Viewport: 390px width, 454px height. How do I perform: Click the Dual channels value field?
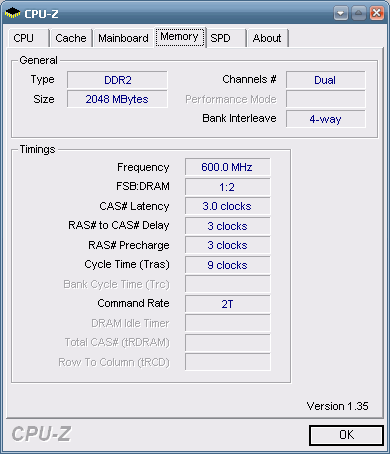pos(325,80)
